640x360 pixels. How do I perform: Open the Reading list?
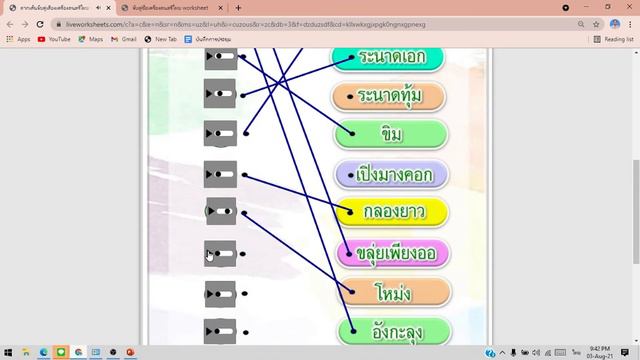pyautogui.click(x=613, y=39)
